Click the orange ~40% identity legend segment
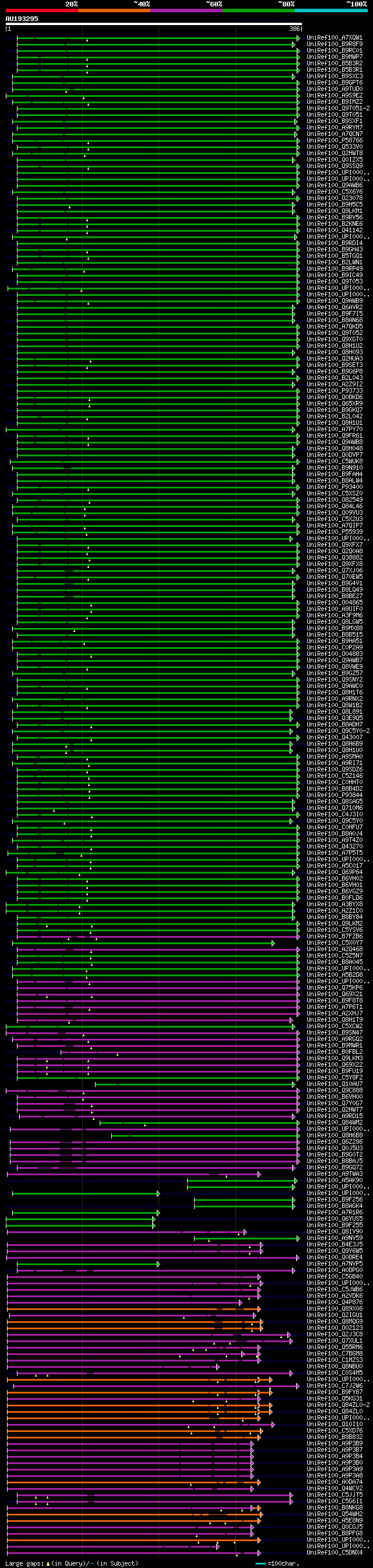The width and height of the screenshot is (373, 1568). click(x=114, y=11)
